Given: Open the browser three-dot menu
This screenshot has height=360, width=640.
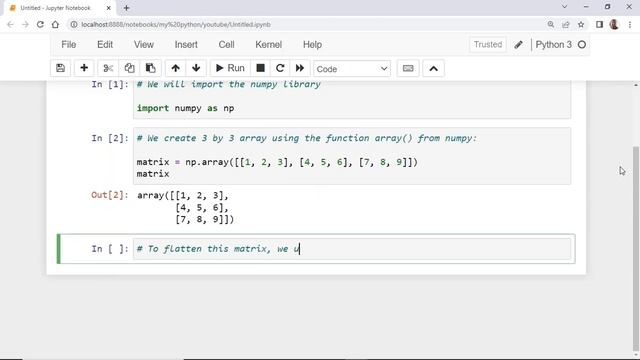Looking at the screenshot, I should pyautogui.click(x=630, y=24).
